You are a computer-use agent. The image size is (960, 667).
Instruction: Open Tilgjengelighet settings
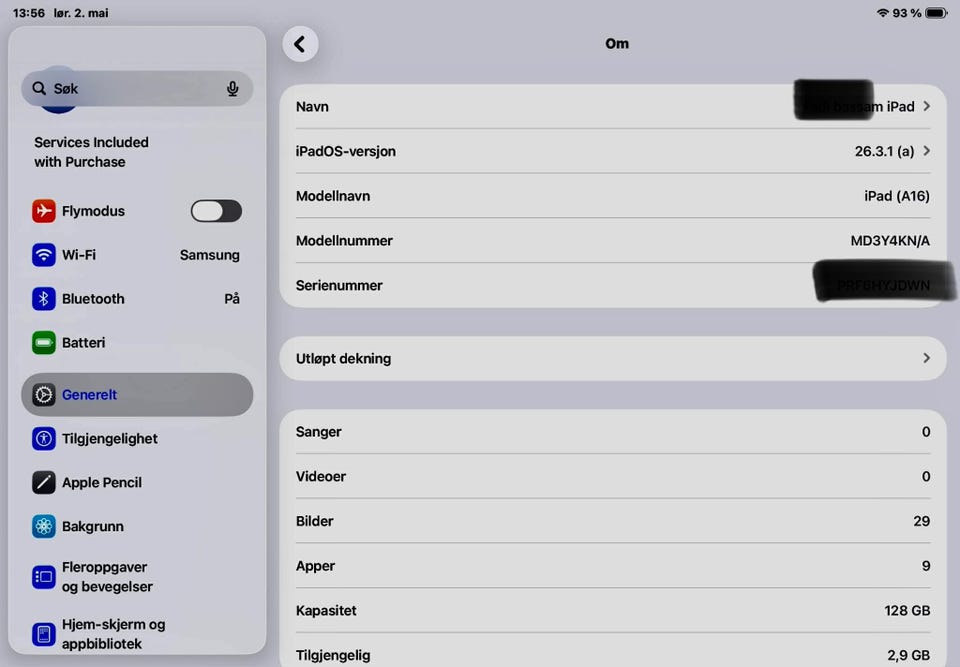coord(137,439)
